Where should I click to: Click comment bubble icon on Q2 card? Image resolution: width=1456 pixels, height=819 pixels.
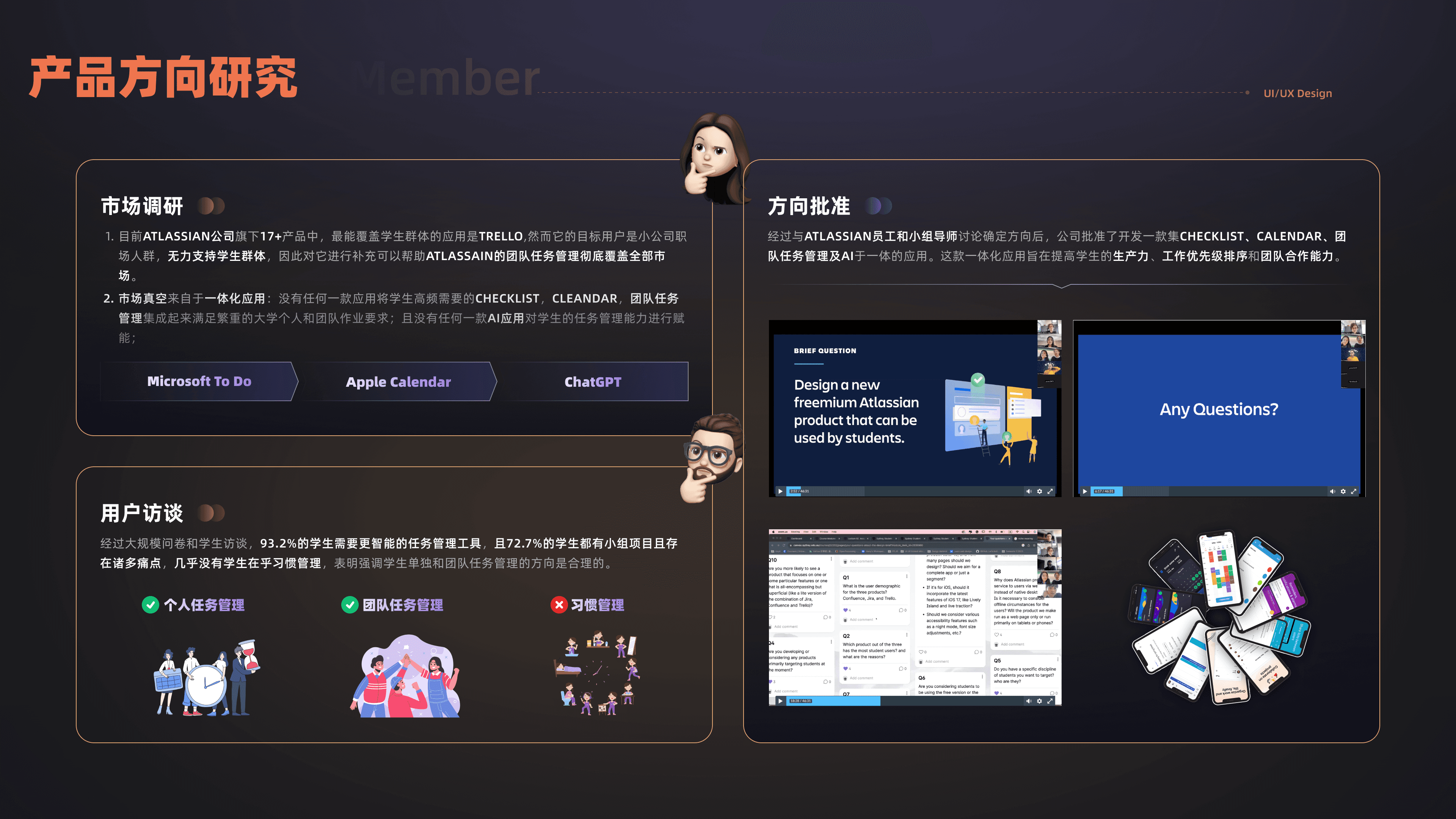(901, 668)
